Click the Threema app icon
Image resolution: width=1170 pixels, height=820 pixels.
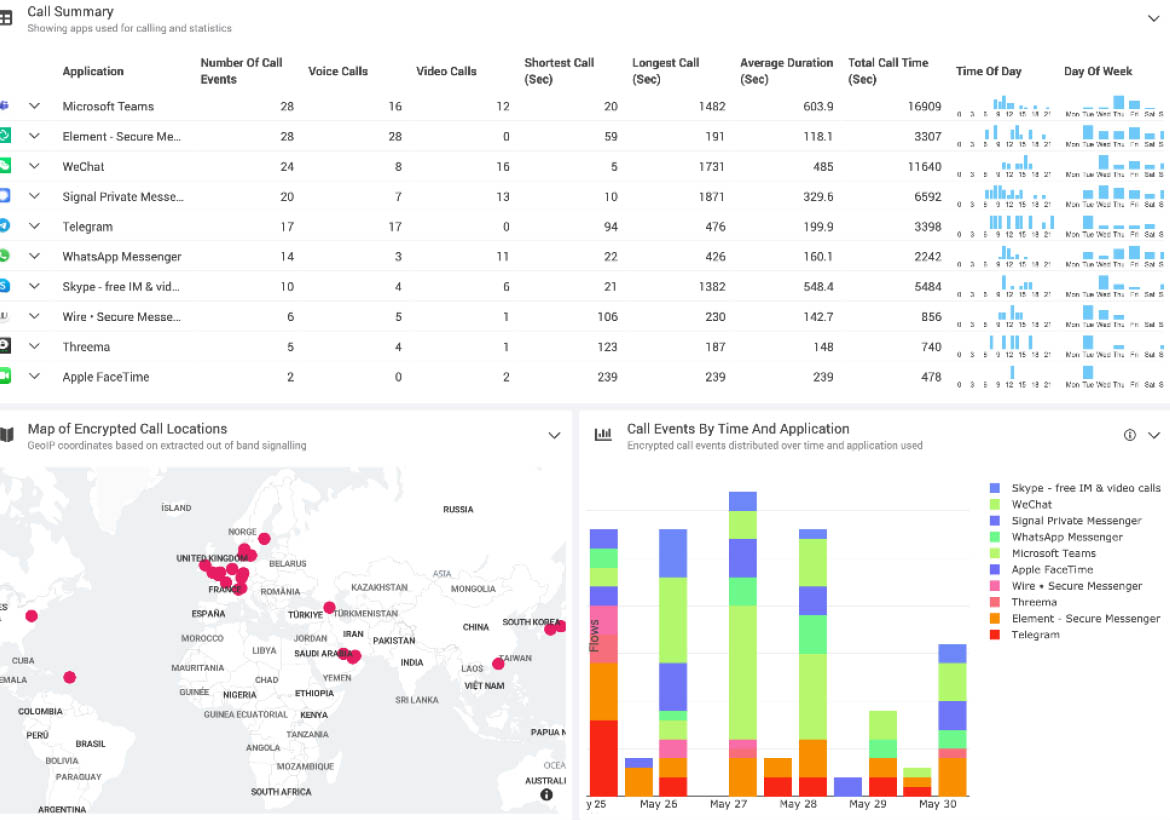4,346
